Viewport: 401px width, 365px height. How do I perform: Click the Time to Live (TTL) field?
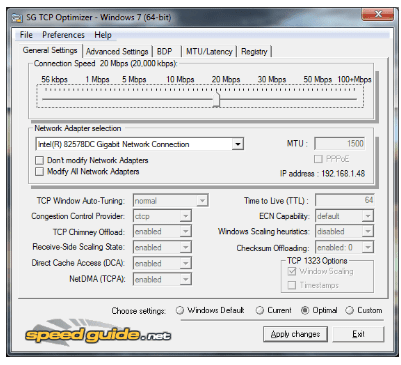point(344,200)
